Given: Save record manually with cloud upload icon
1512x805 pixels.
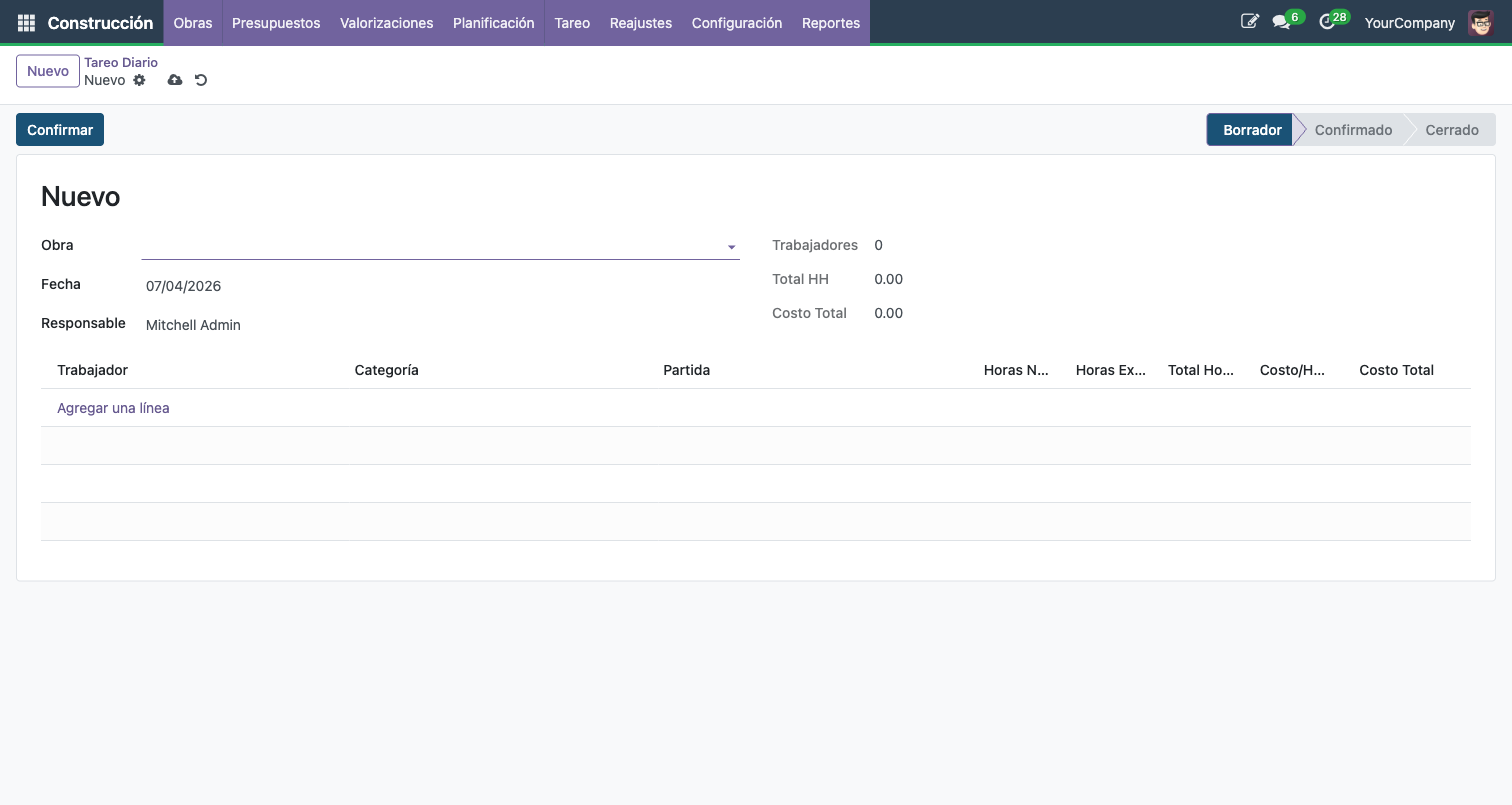Looking at the screenshot, I should tap(175, 80).
